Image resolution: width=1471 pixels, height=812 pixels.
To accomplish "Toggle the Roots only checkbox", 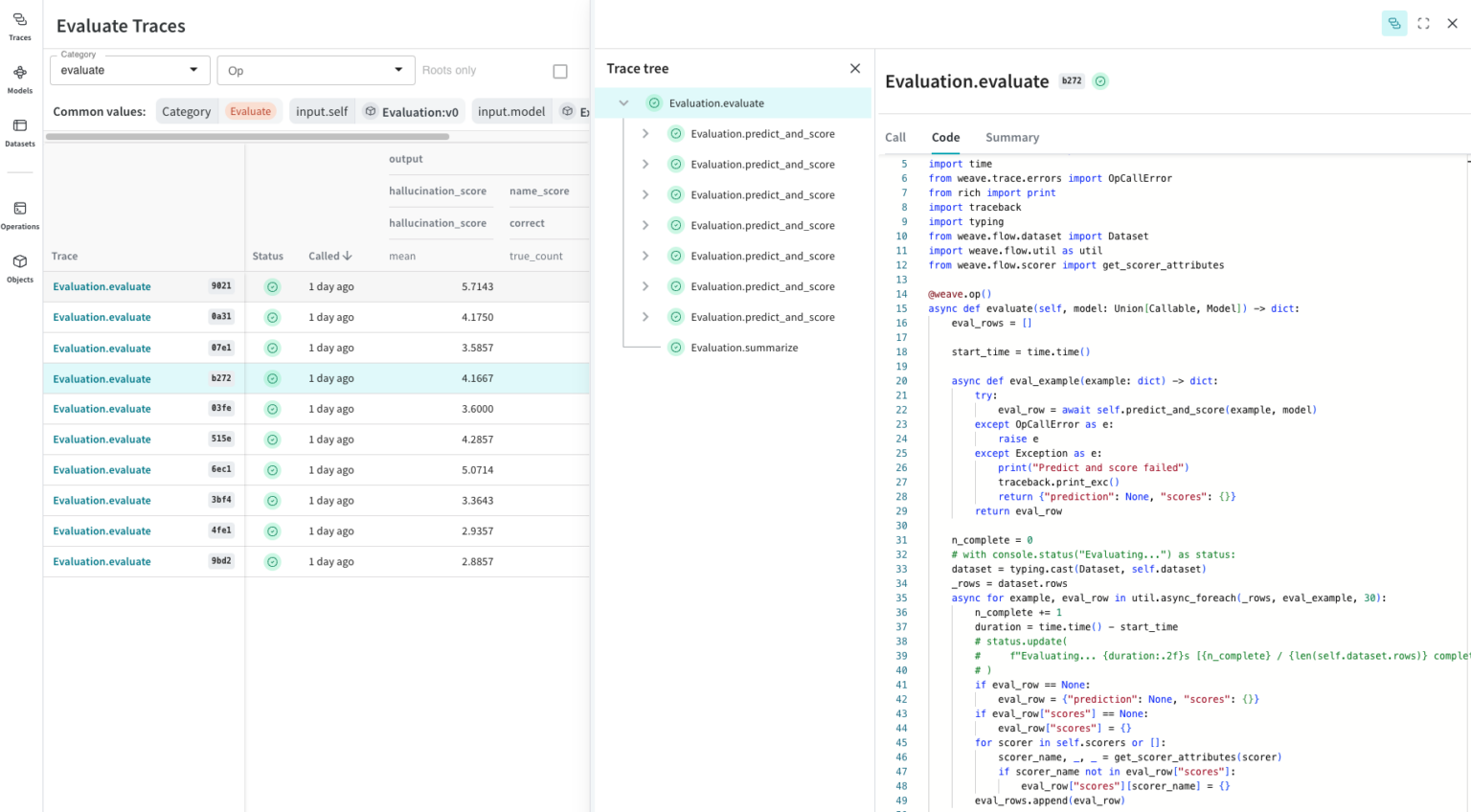I will click(x=560, y=71).
